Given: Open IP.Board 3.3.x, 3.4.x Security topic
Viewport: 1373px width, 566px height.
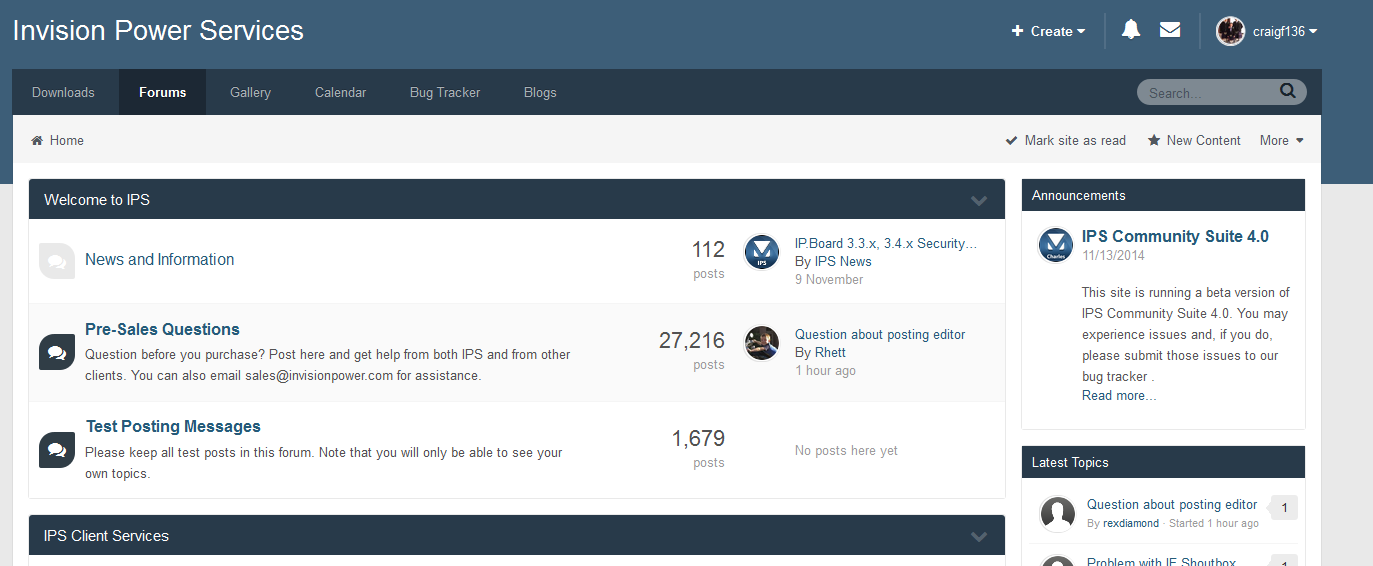Looking at the screenshot, I should click(x=885, y=243).
